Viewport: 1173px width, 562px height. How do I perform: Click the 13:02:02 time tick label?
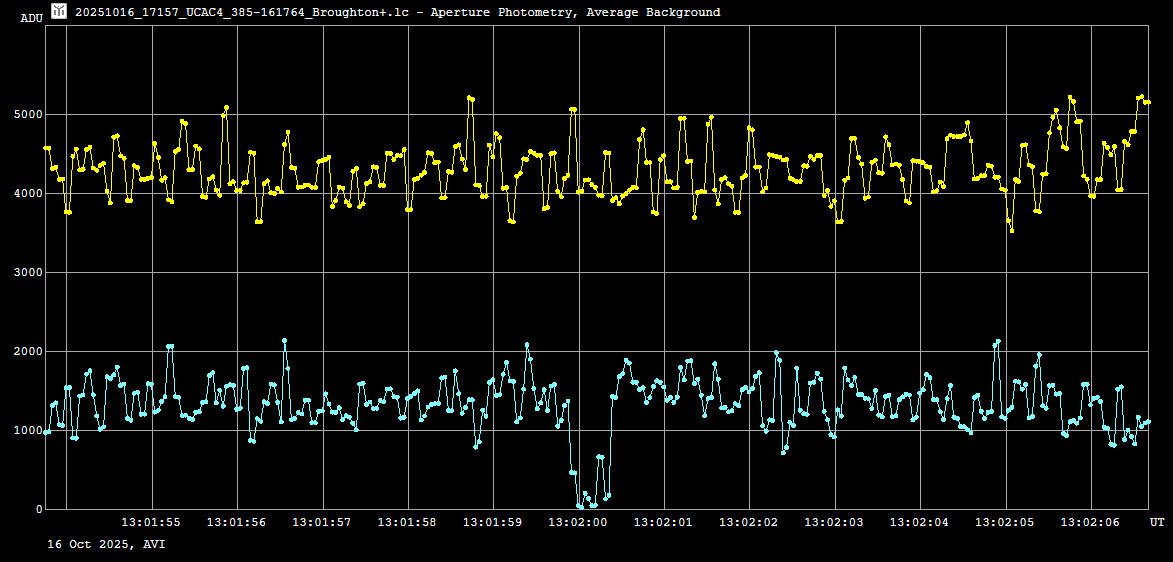(749, 522)
